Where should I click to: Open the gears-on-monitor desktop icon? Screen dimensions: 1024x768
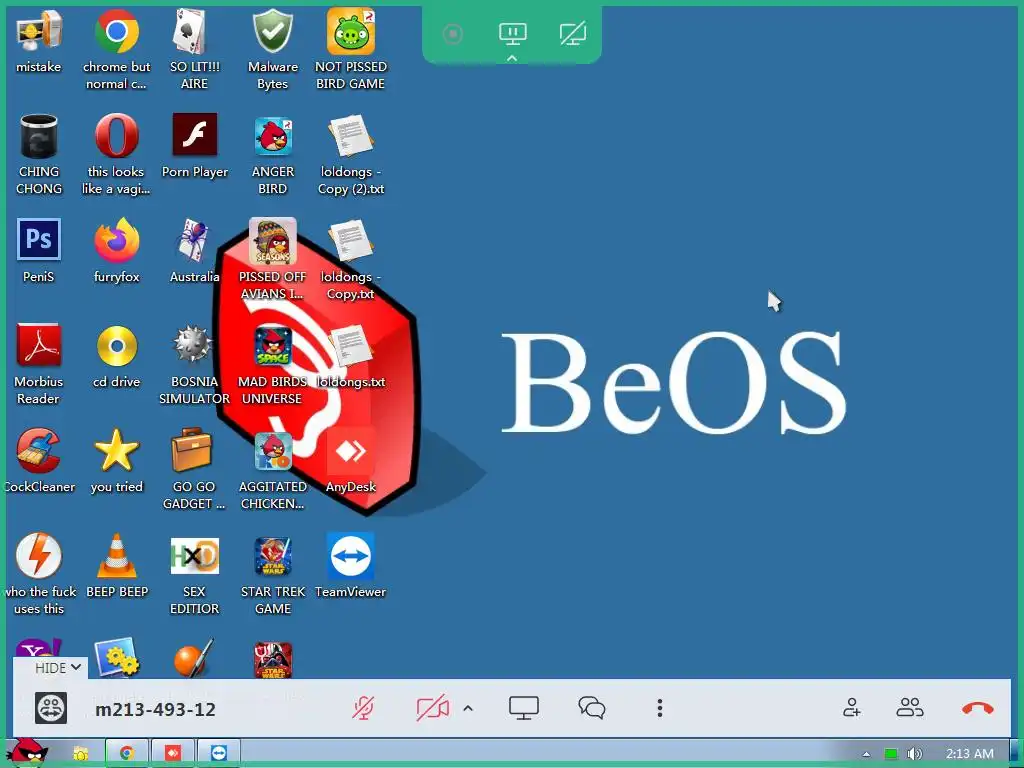point(116,658)
